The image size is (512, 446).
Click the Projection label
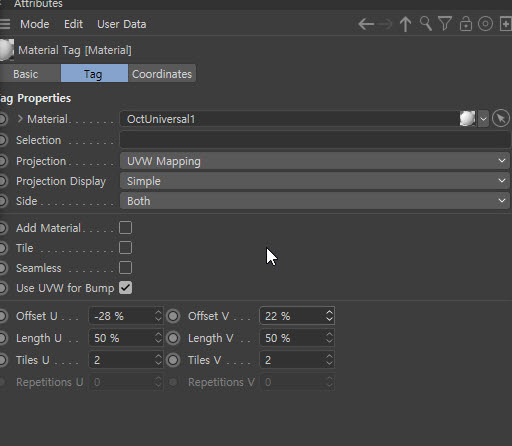[x=41, y=161]
